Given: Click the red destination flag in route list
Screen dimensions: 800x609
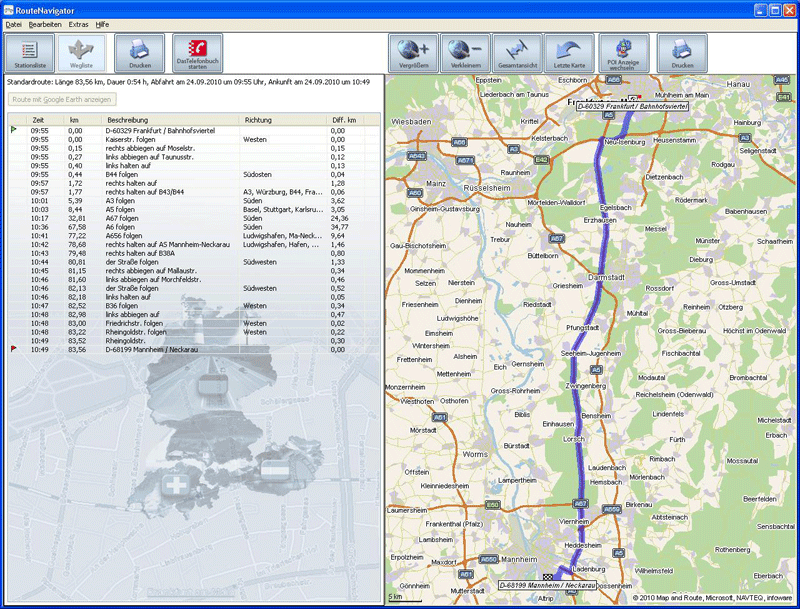Looking at the screenshot, I should pos(14,349).
